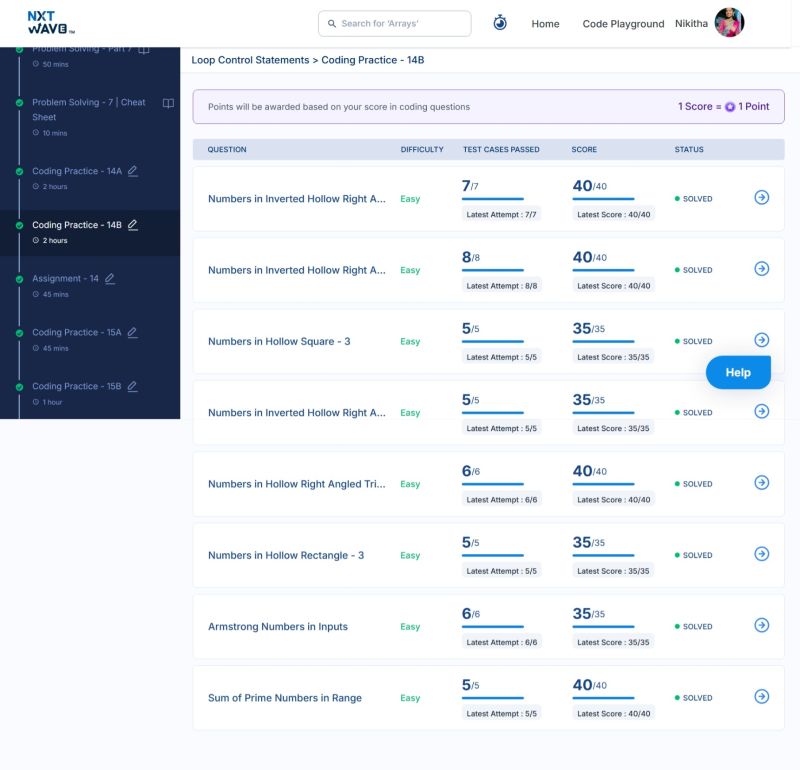Click green check beside Assignment - 14
The width and height of the screenshot is (800, 770).
[x=19, y=279]
